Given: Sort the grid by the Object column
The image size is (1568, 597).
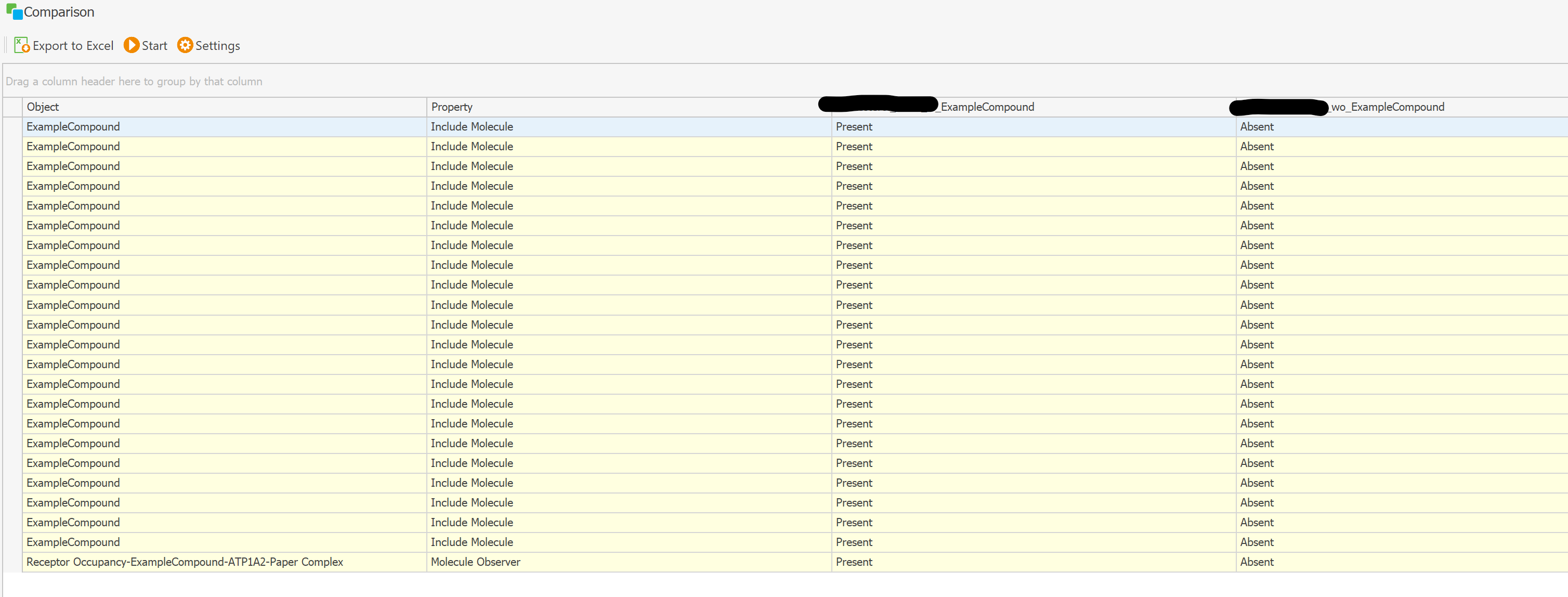Looking at the screenshot, I should 43,107.
